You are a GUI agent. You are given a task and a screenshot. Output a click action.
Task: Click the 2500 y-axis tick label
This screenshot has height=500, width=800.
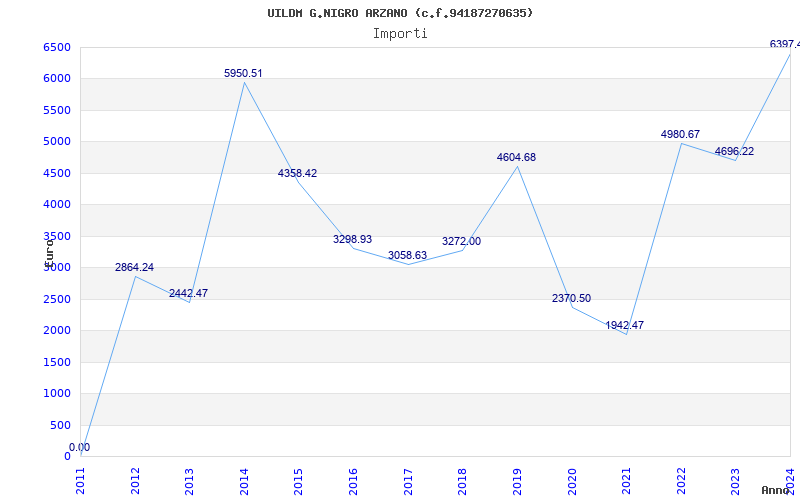click(57, 299)
